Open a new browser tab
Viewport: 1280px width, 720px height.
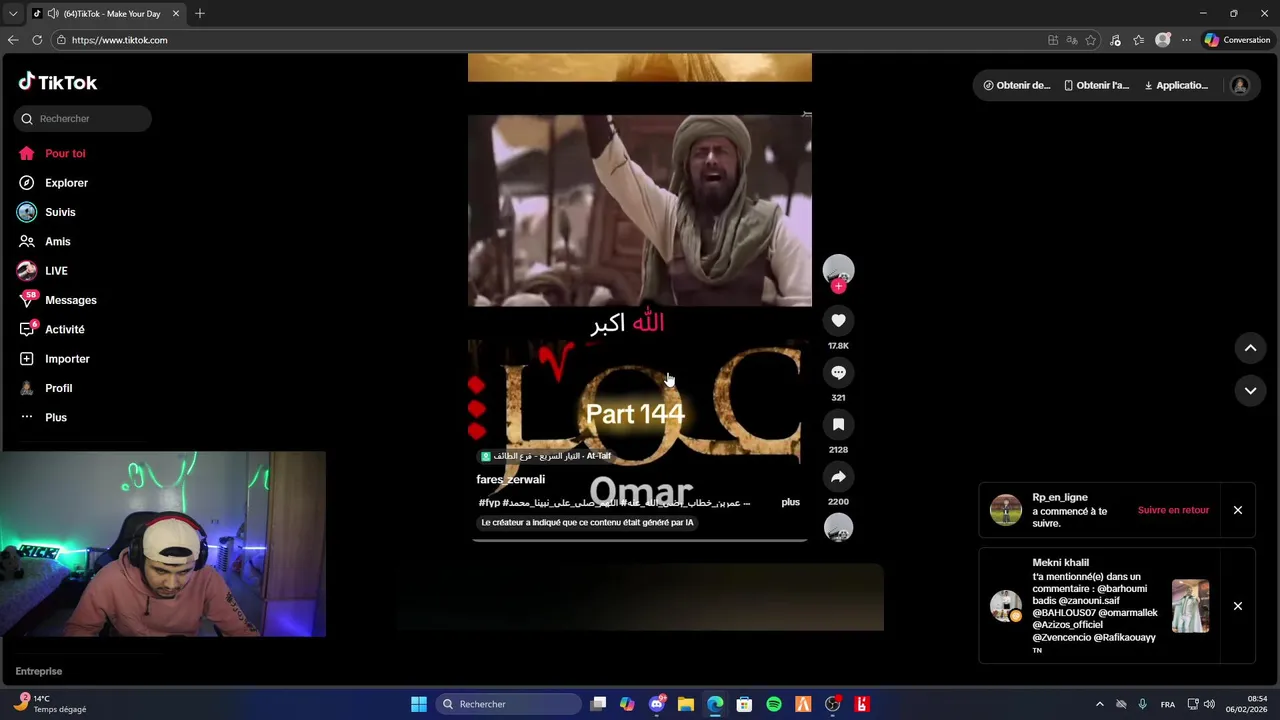pyautogui.click(x=200, y=14)
